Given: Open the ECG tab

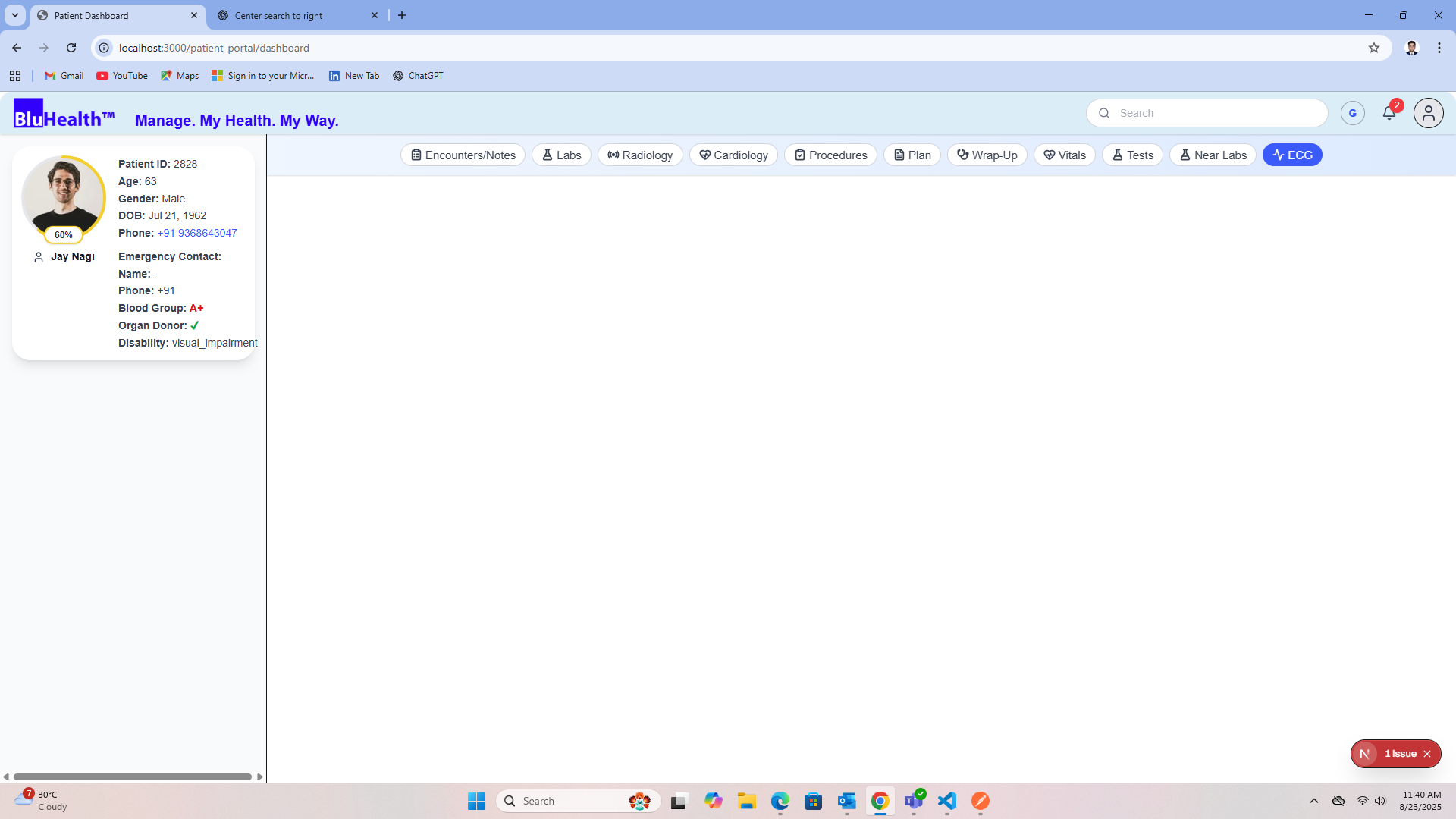Looking at the screenshot, I should [x=1291, y=155].
